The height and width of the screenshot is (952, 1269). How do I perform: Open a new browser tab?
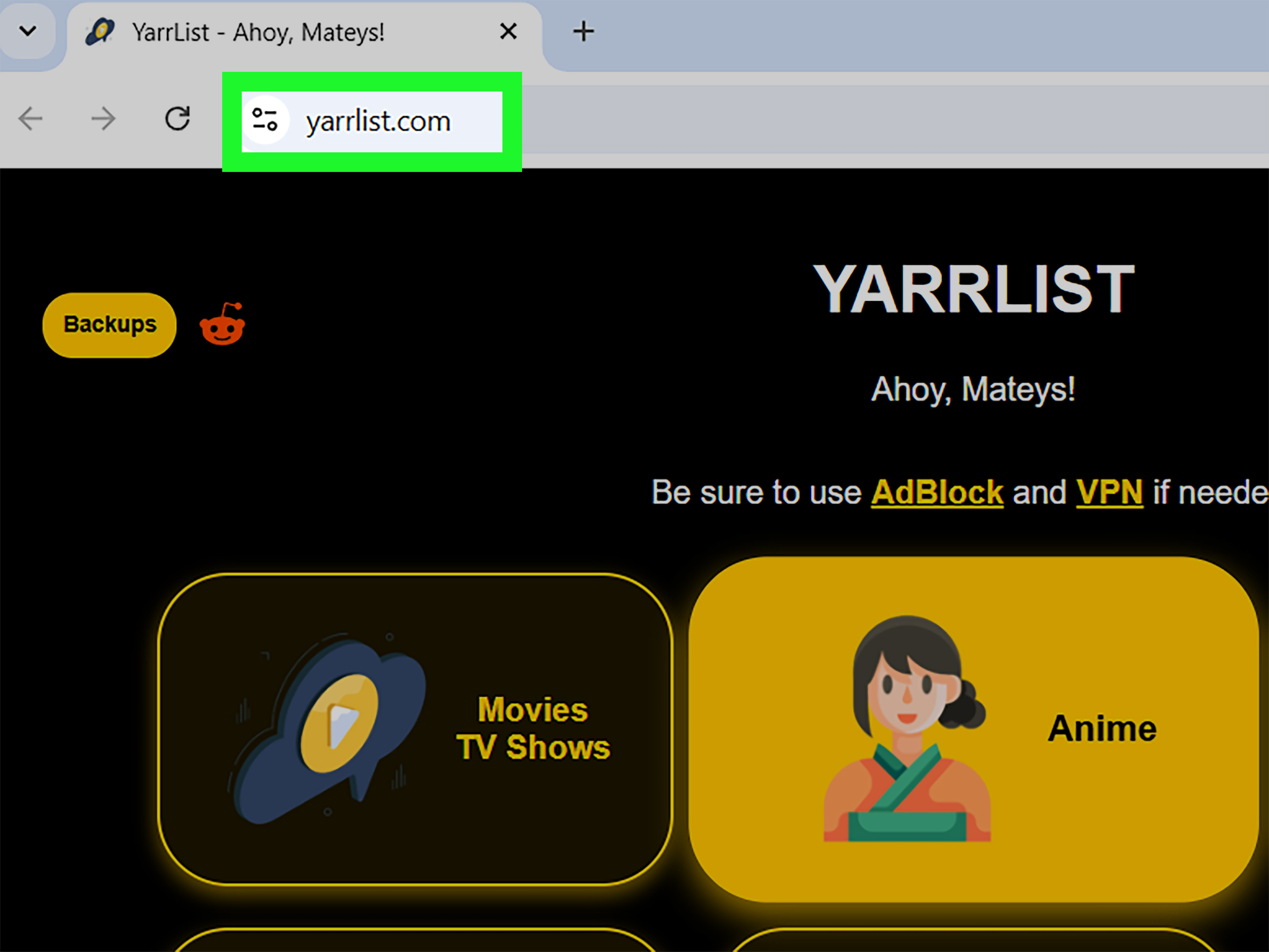583,31
